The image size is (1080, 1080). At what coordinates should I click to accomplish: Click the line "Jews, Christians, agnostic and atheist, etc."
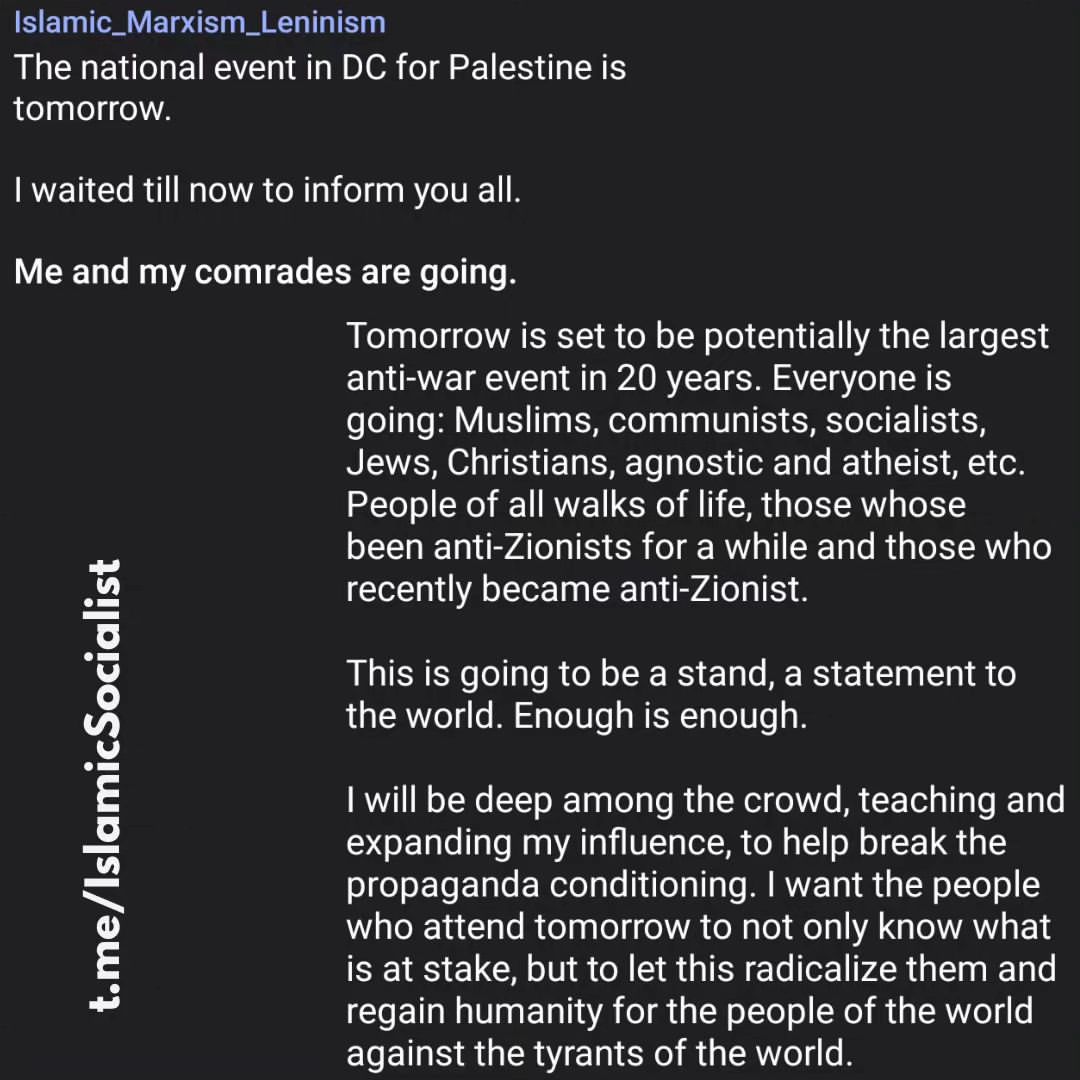point(685,462)
